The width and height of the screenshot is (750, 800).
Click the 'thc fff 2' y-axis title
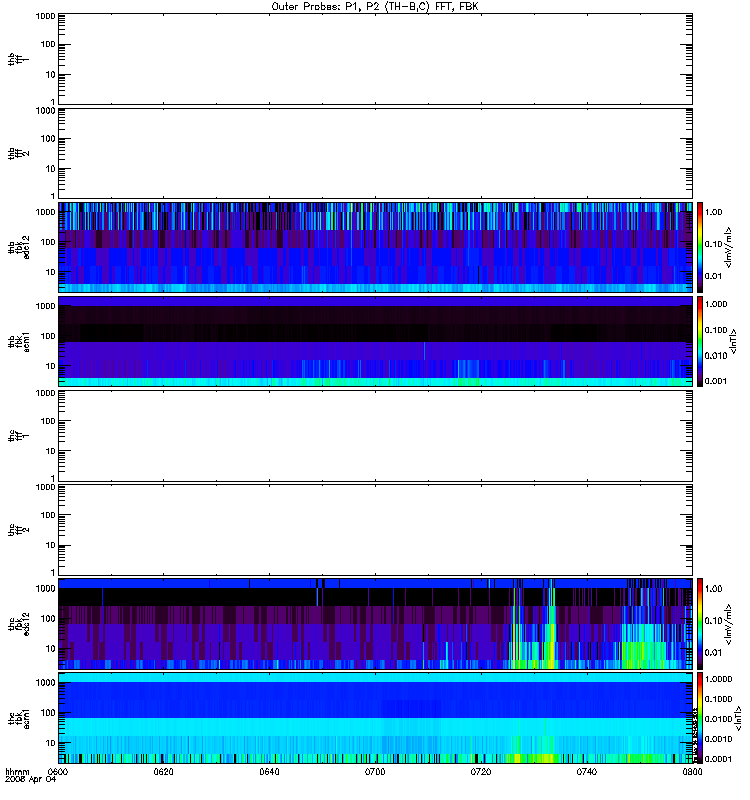tap(19, 530)
